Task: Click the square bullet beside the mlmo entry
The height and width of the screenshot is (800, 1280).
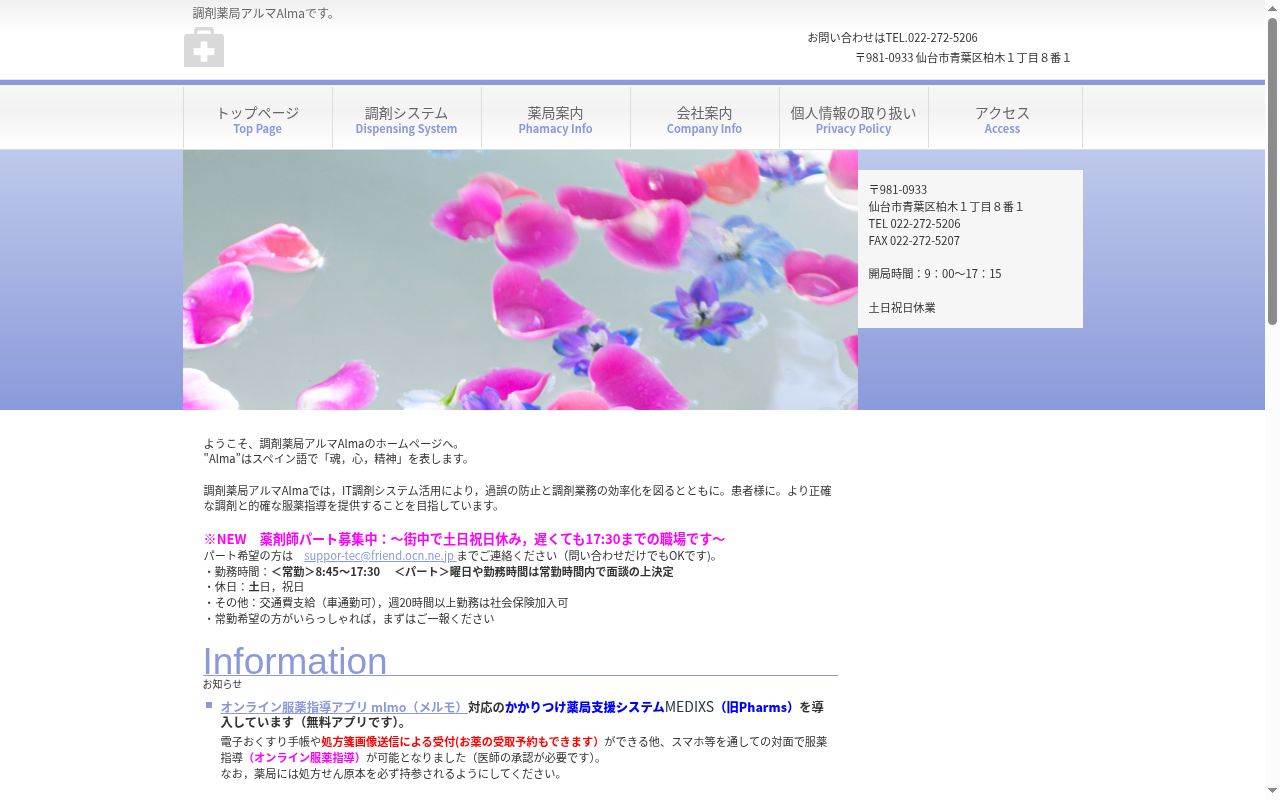Action: tap(209, 705)
